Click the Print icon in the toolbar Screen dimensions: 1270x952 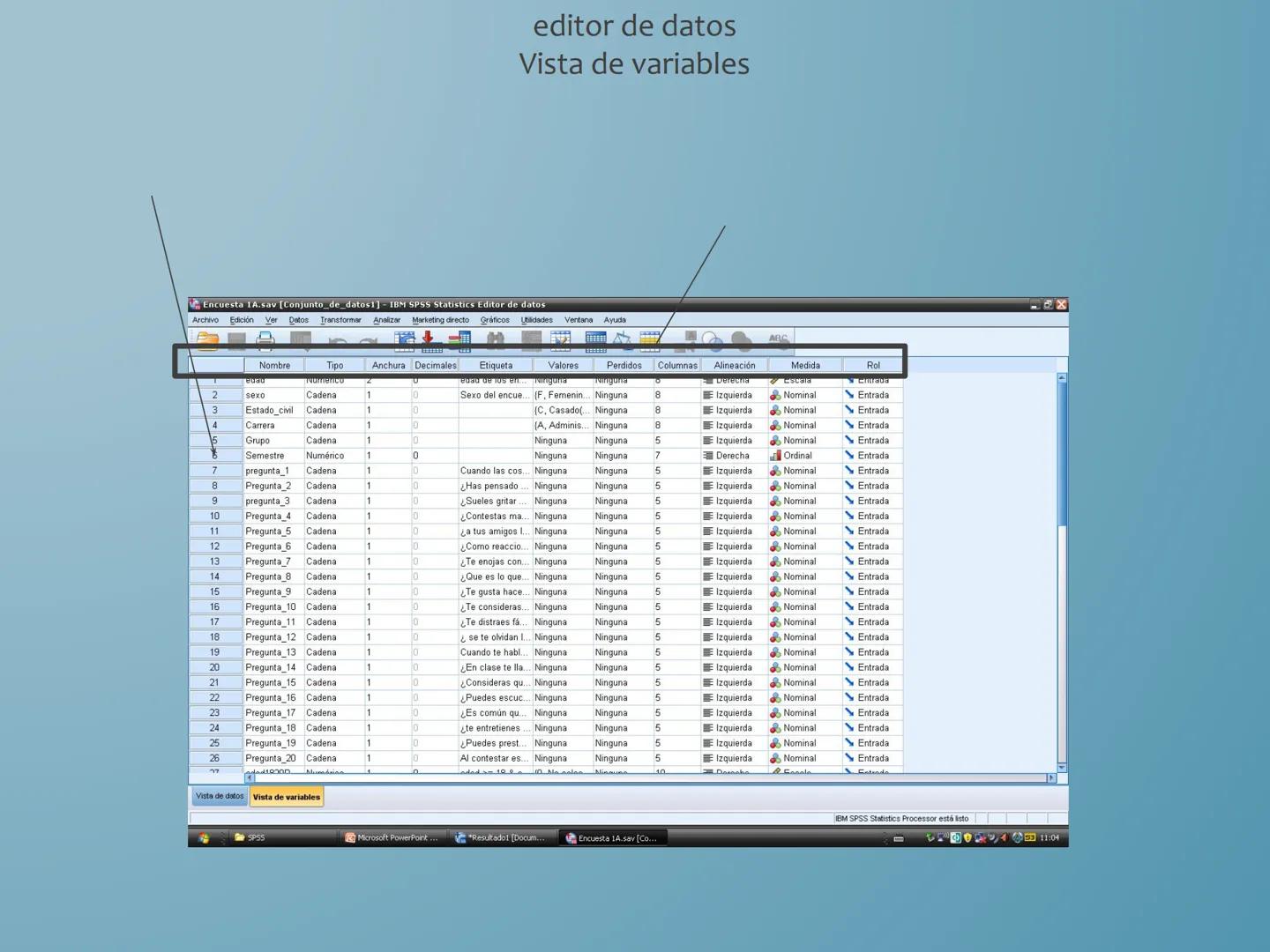coord(265,339)
